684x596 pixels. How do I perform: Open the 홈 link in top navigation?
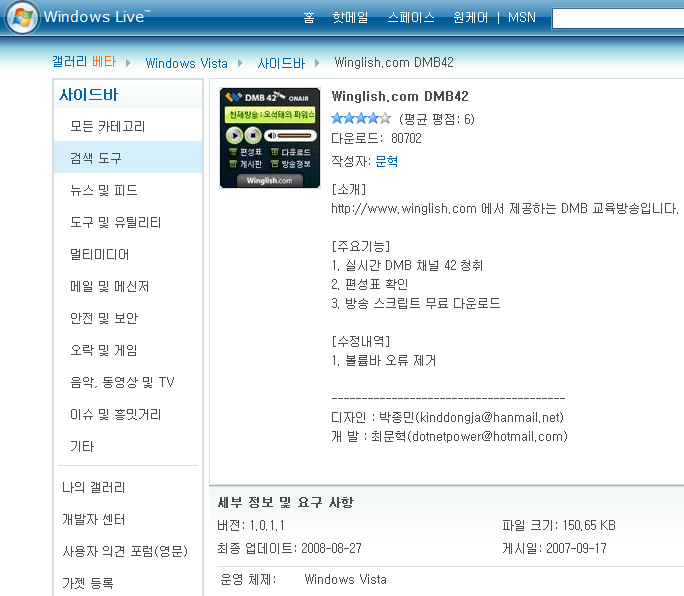[x=309, y=17]
